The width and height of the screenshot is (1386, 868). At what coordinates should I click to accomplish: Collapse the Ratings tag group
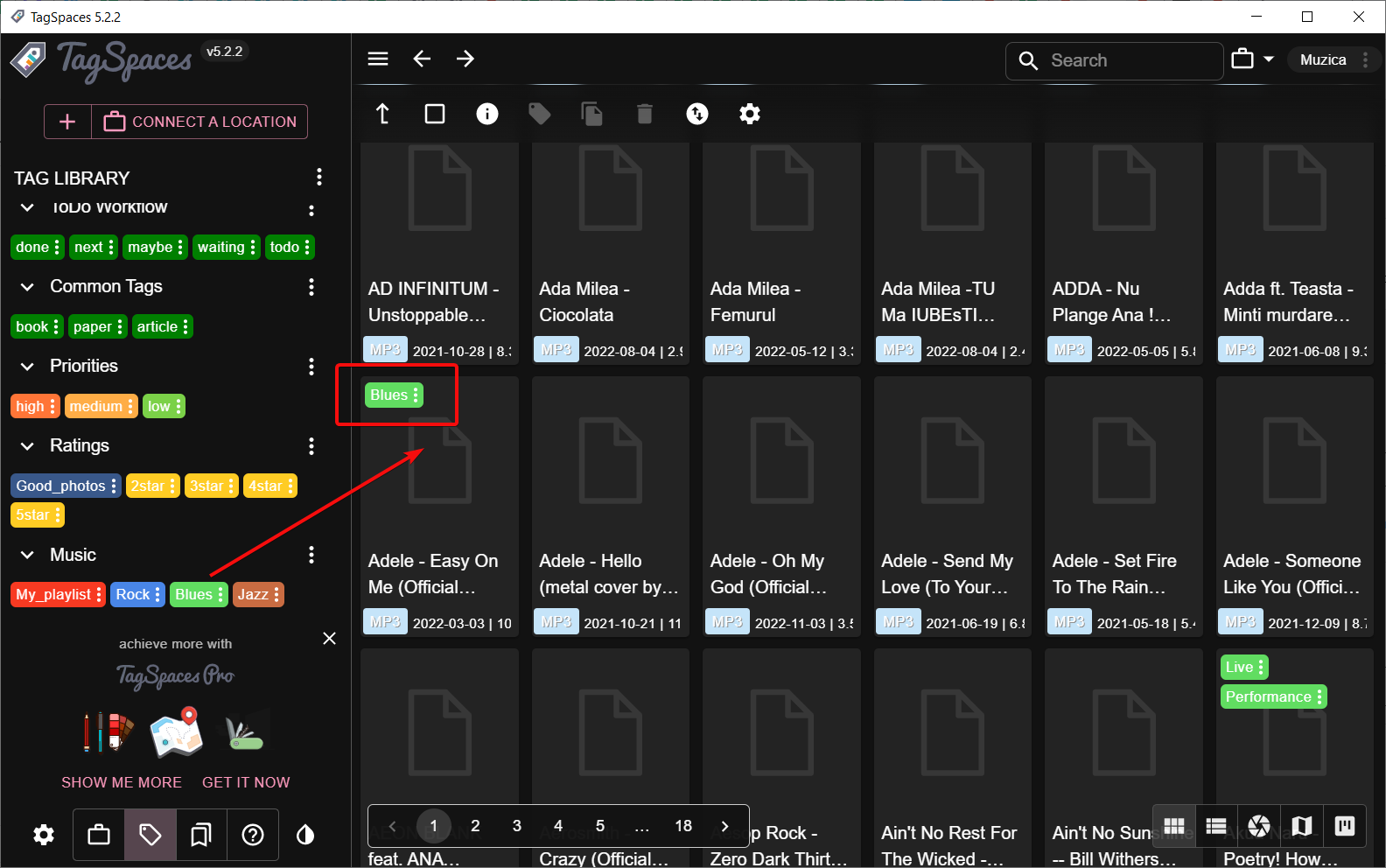click(27, 446)
